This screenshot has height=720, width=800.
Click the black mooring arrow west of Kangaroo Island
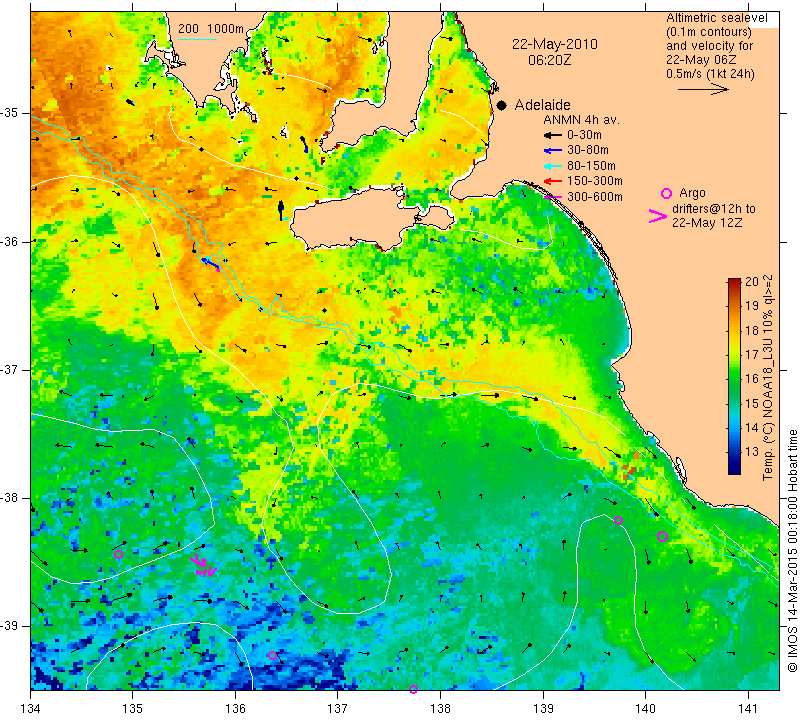tap(281, 210)
